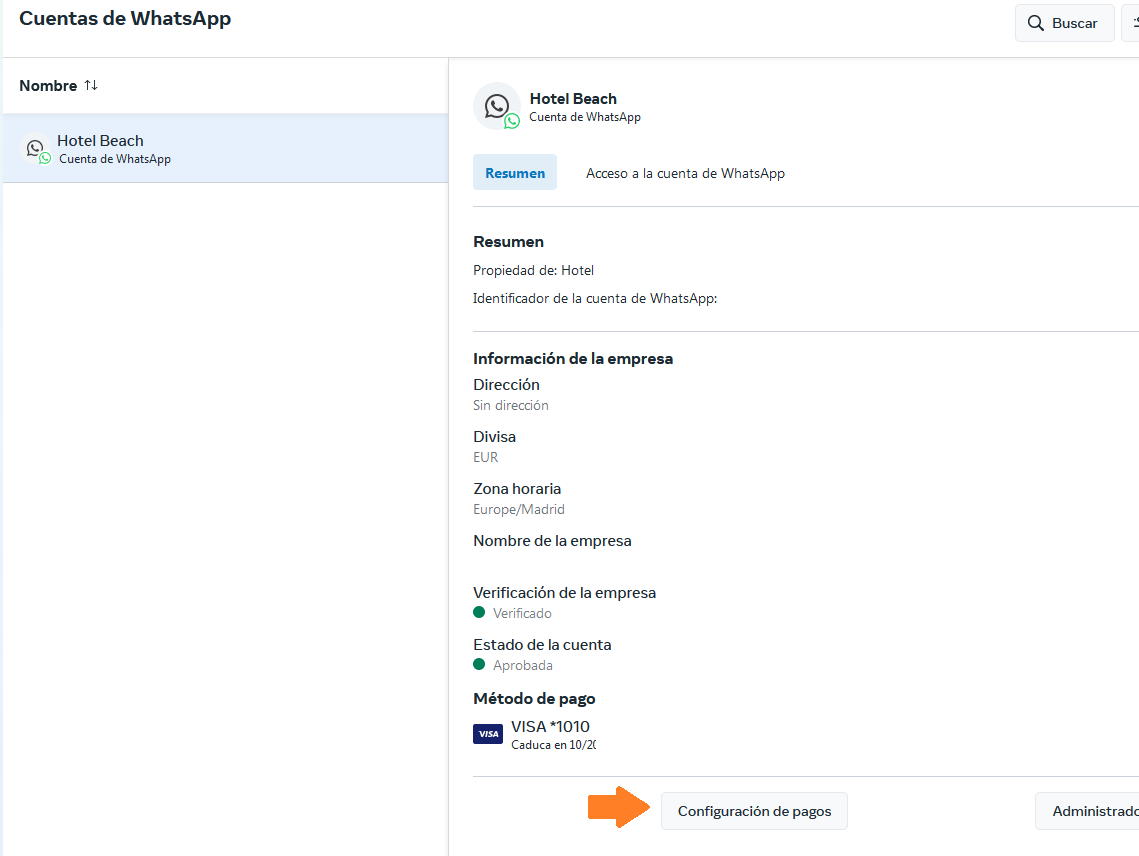Click Configuración de pagos button
Screen dimensions: 1139x856
pyautogui.click(x=754, y=811)
